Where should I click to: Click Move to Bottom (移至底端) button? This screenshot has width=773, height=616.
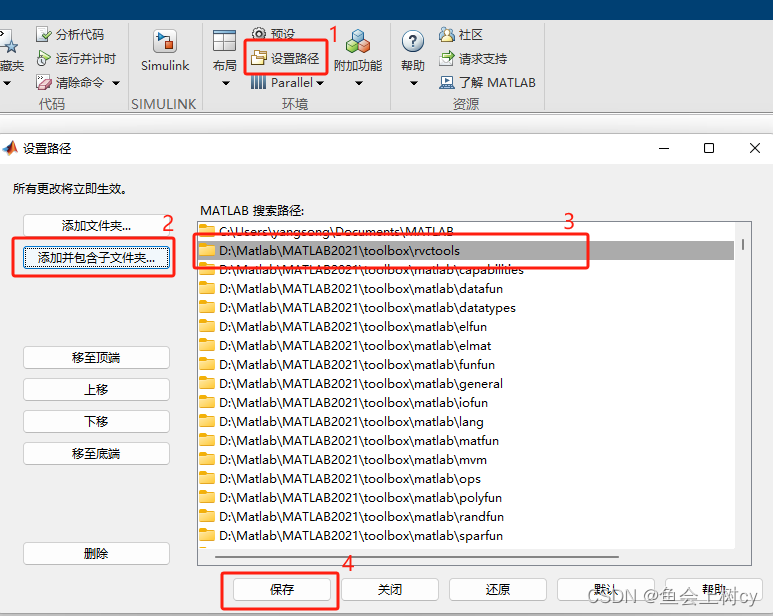coord(96,453)
